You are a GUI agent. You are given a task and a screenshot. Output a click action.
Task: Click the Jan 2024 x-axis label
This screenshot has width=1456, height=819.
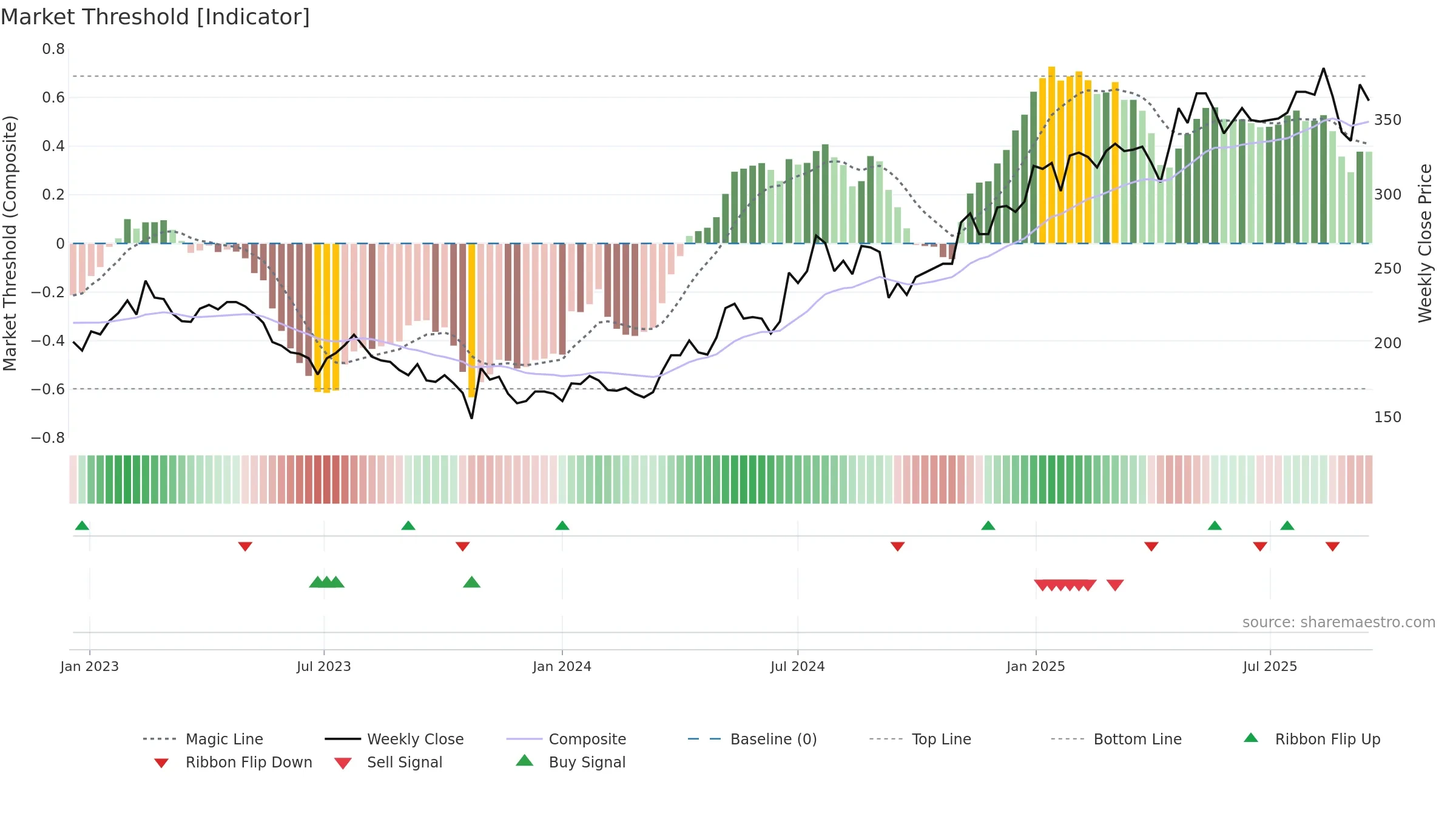tap(562, 666)
